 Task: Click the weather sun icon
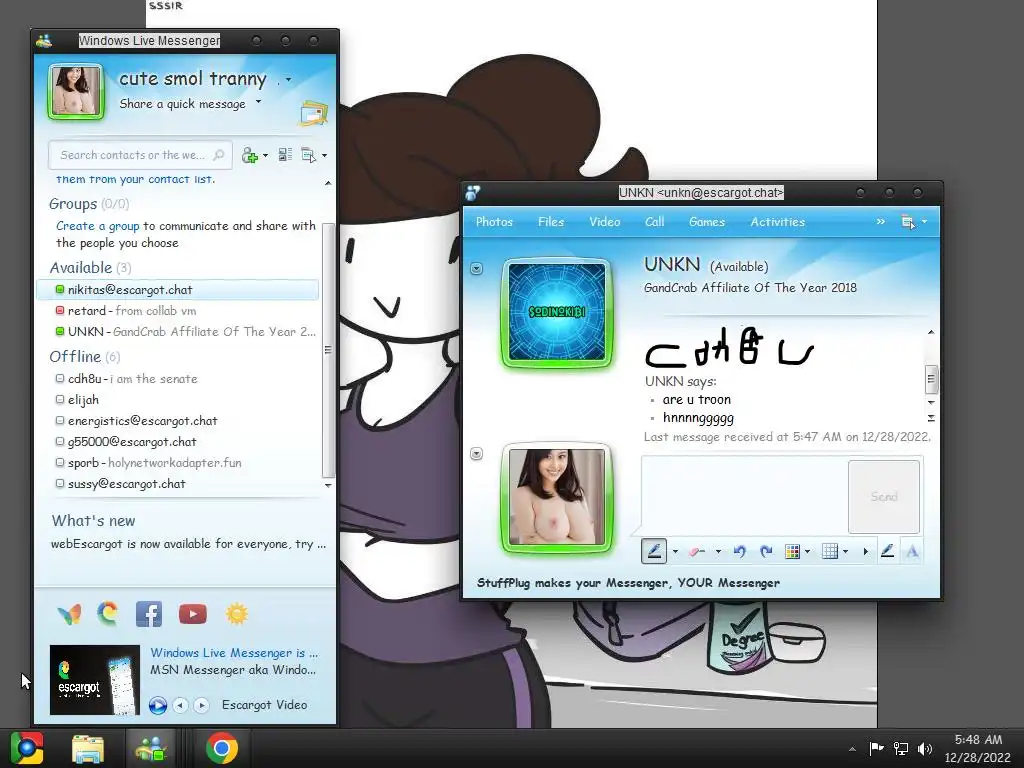tap(236, 614)
